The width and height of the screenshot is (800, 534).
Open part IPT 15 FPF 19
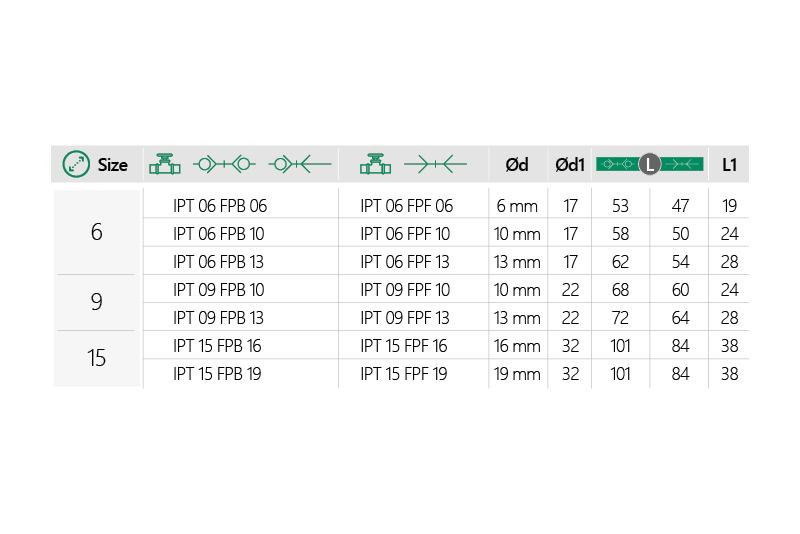(x=404, y=374)
